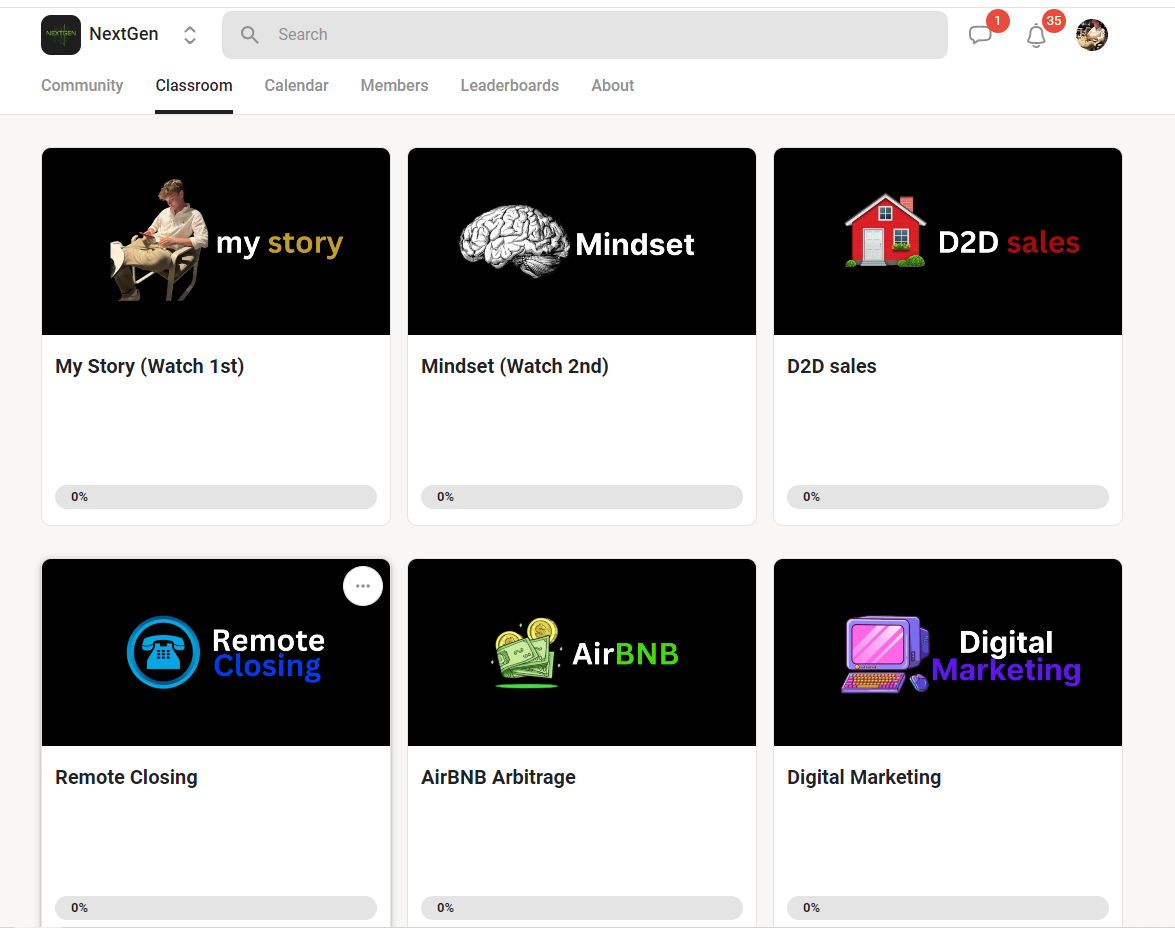Click the NextGen group name
This screenshot has height=928, width=1175.
pyautogui.click(x=124, y=34)
